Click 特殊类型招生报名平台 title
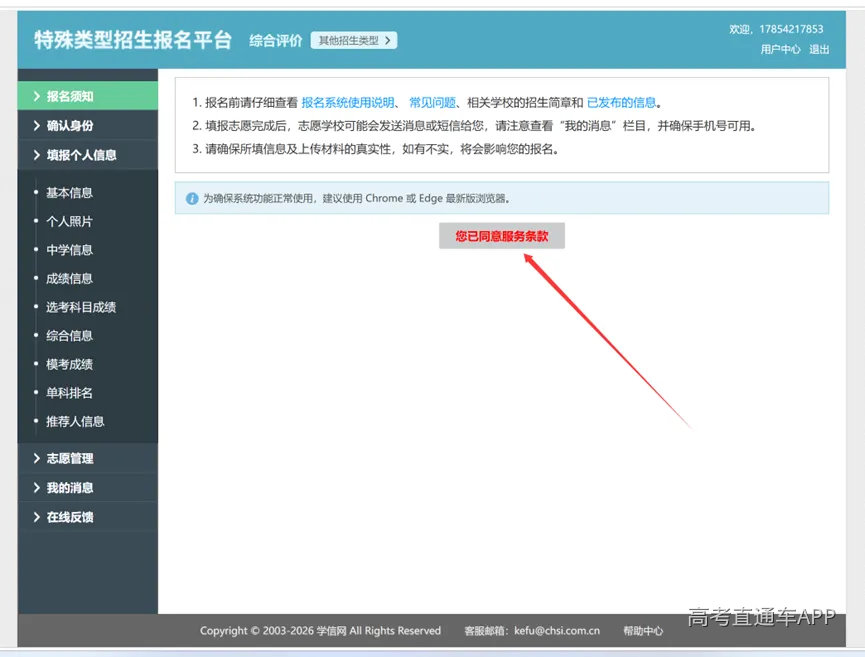The height and width of the screenshot is (657, 865). [x=132, y=40]
